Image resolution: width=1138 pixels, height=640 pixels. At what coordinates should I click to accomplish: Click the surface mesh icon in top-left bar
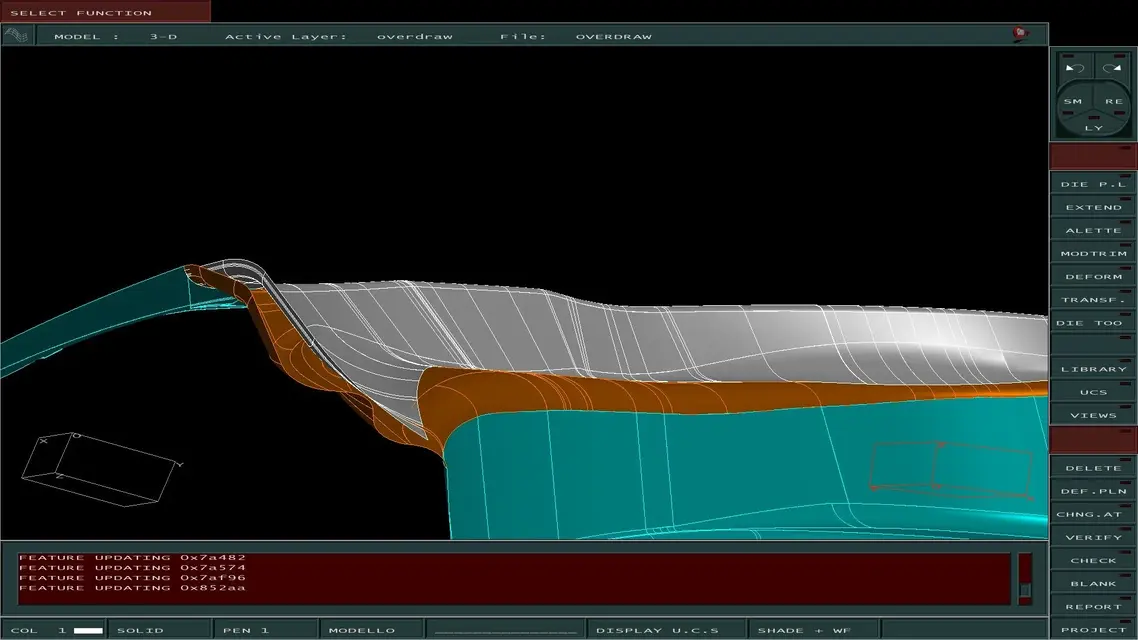pyautogui.click(x=16, y=35)
